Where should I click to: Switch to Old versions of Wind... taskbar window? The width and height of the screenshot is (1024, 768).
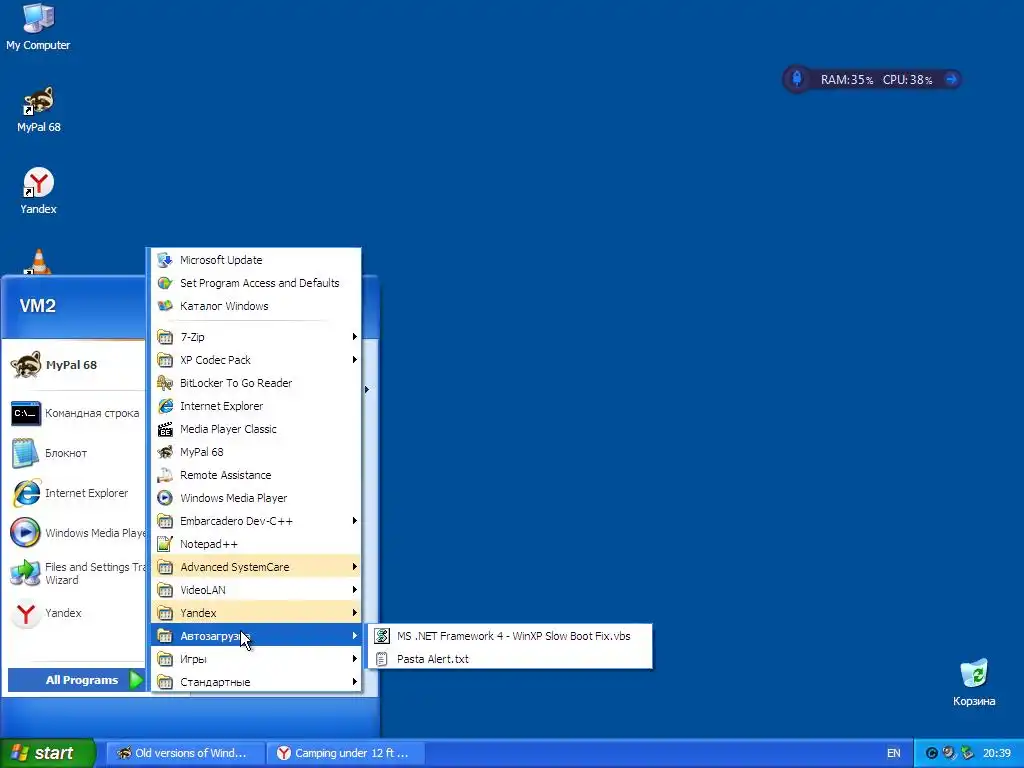pos(185,753)
